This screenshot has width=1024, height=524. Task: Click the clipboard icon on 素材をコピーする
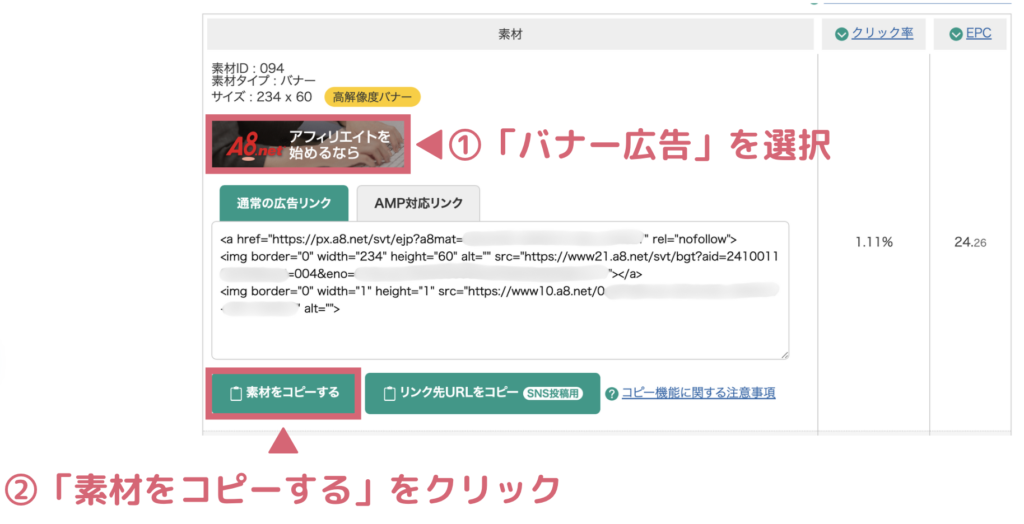[236, 393]
